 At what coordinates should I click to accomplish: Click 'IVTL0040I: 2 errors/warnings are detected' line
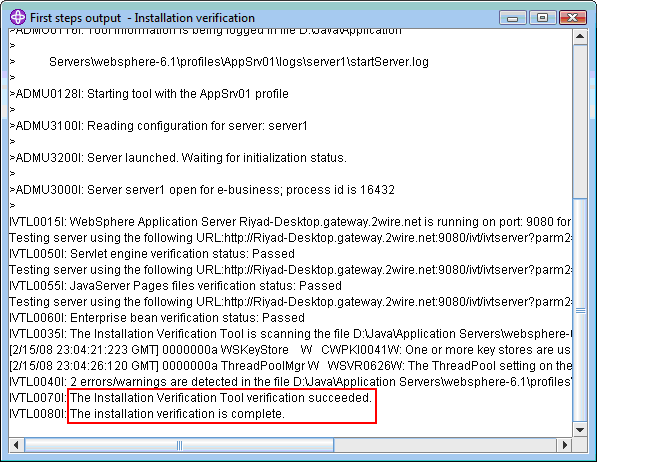[x=290, y=382]
